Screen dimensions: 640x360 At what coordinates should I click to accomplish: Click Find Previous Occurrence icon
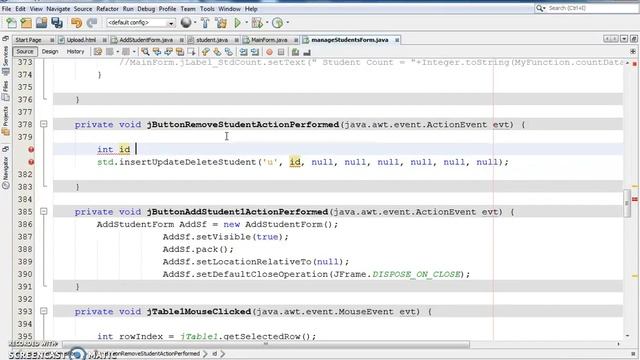point(157,52)
